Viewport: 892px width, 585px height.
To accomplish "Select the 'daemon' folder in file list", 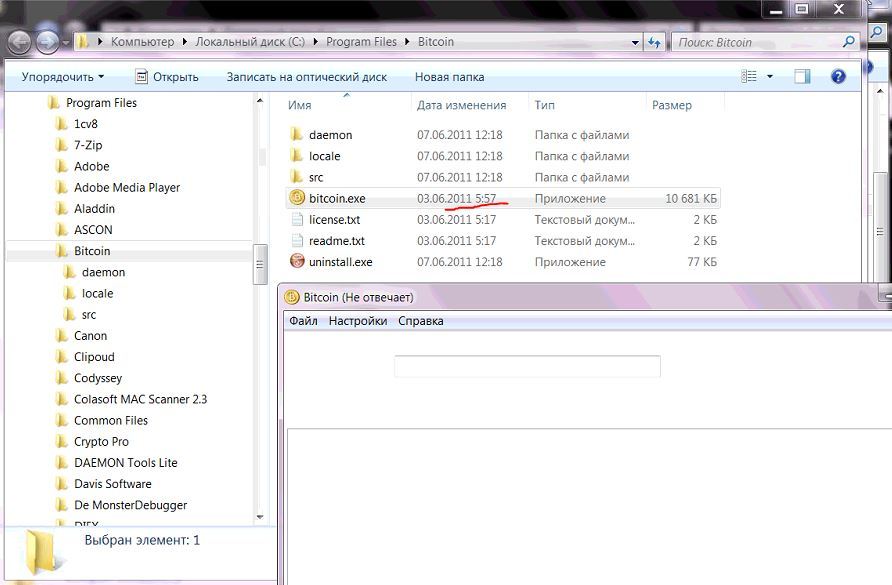I will pos(331,135).
